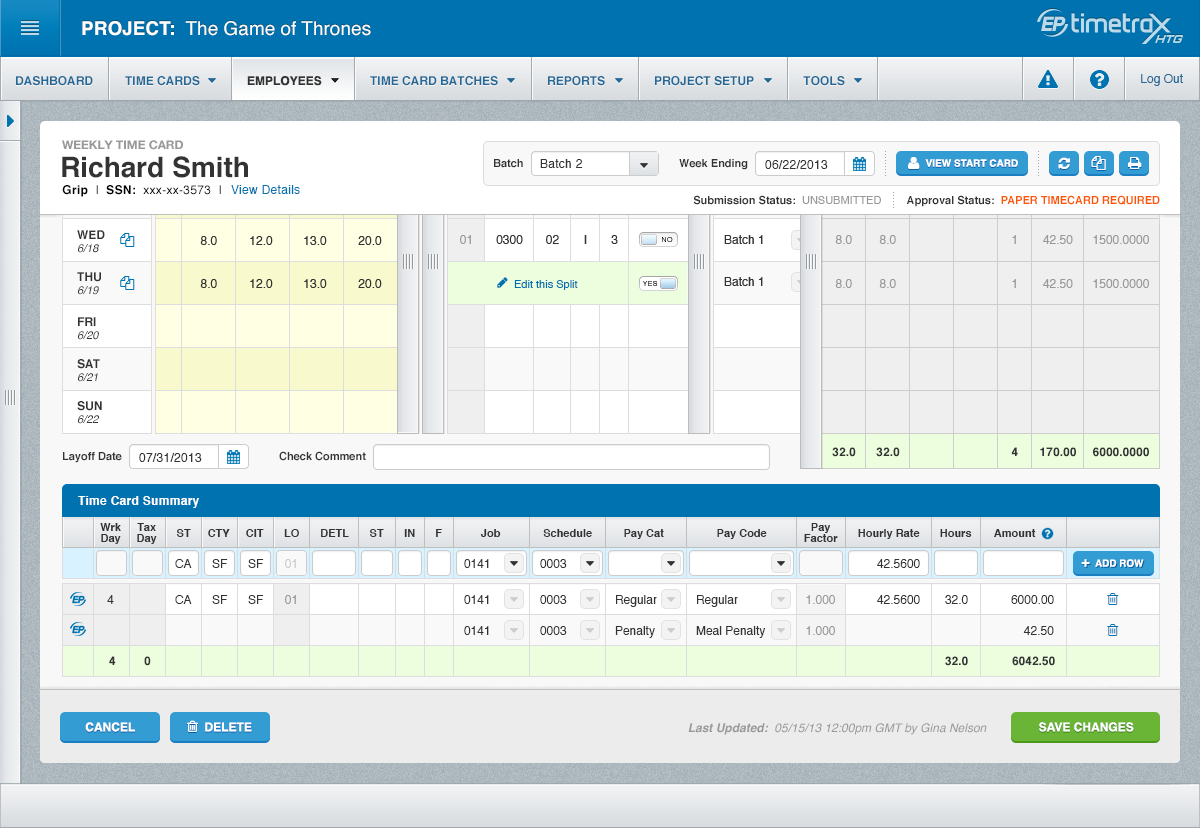Screen dimensions: 1200x828
Task: Click the Amount info help icon
Action: tap(1048, 534)
